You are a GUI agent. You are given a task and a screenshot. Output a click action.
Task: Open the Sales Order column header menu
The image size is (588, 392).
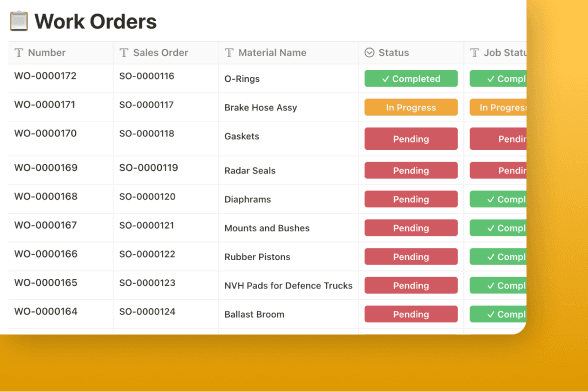[166, 53]
